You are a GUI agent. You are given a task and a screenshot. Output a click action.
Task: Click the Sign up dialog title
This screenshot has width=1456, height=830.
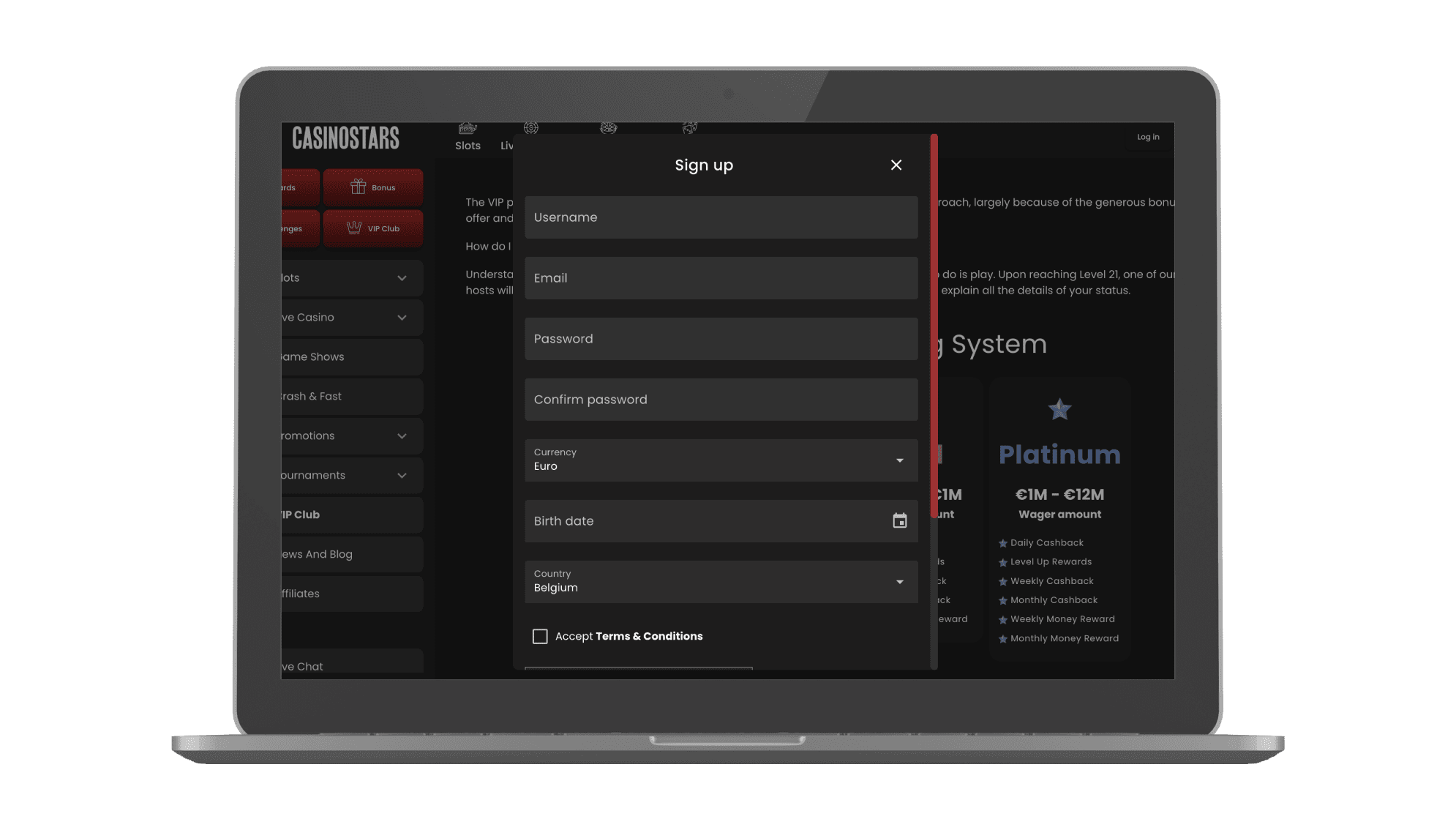[x=704, y=165]
